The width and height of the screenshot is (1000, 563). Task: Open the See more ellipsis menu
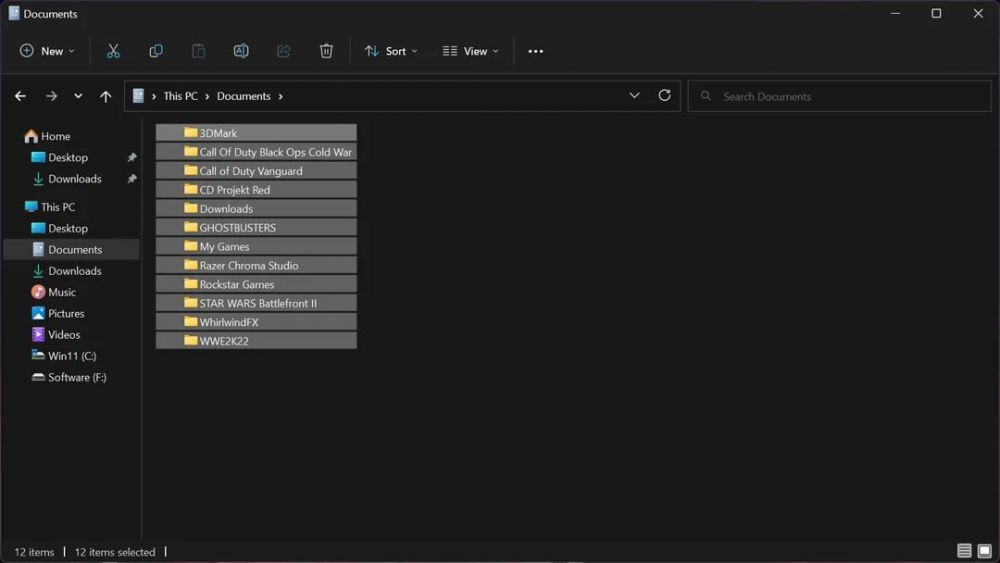pyautogui.click(x=536, y=51)
